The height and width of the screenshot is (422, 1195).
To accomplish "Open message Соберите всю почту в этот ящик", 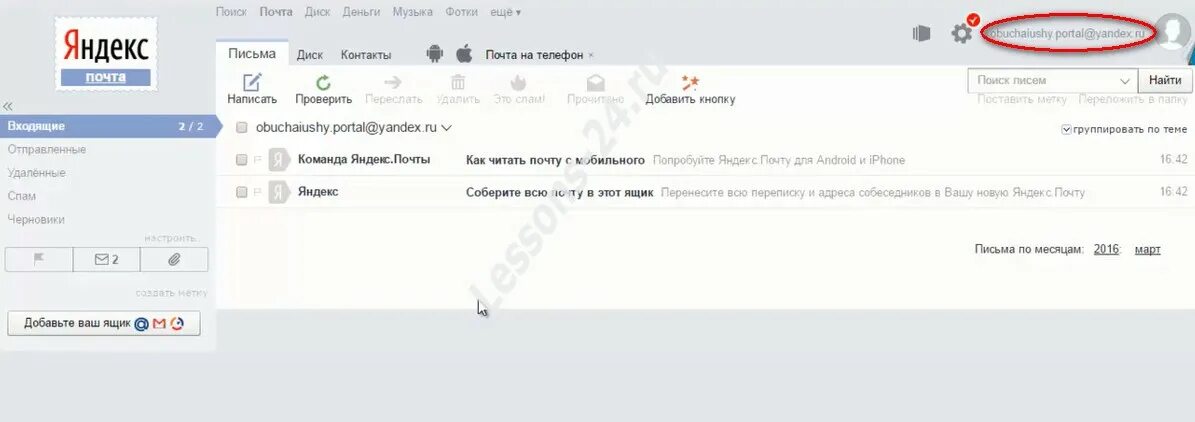I will (x=559, y=192).
